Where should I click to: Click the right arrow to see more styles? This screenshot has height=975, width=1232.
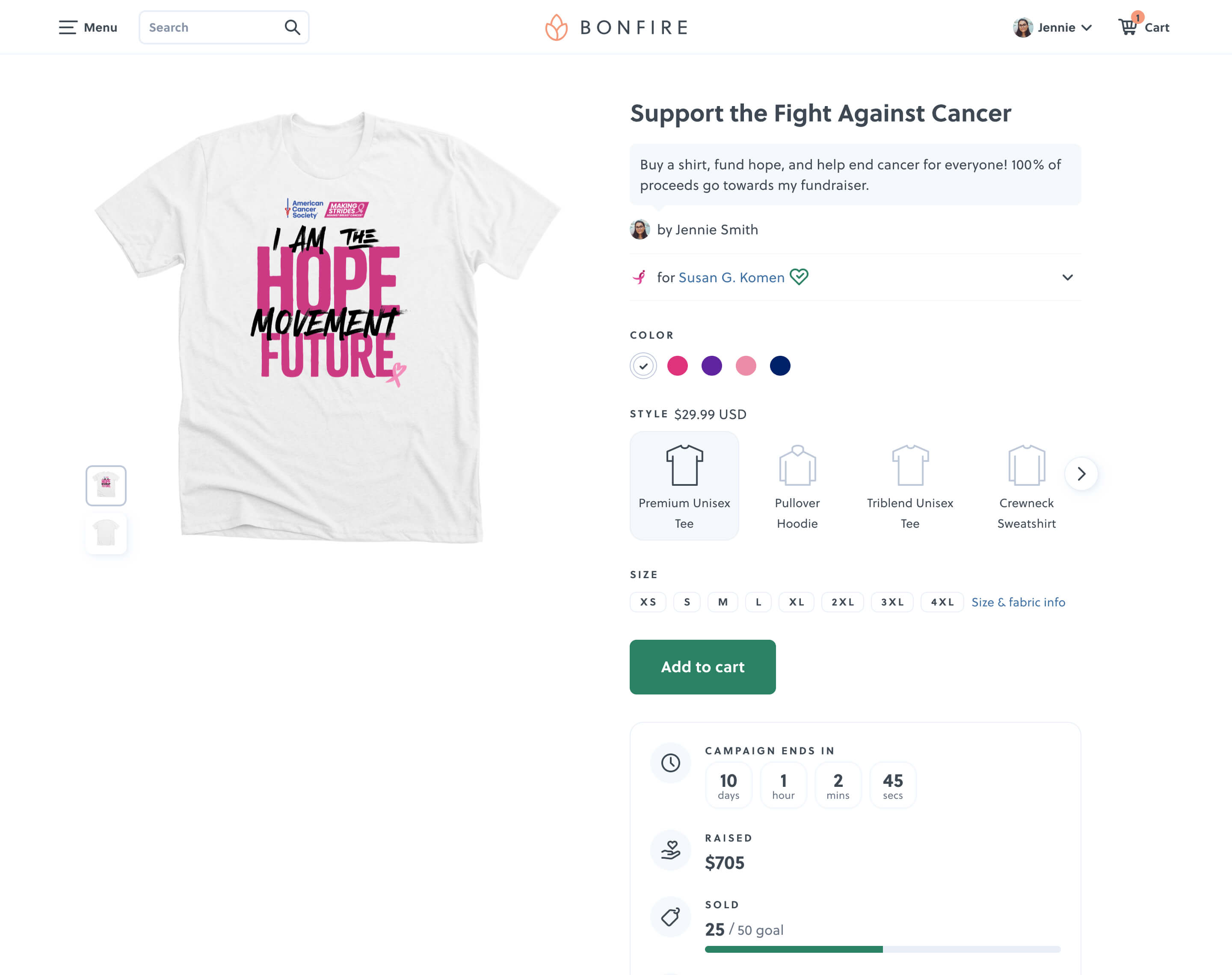(x=1081, y=474)
